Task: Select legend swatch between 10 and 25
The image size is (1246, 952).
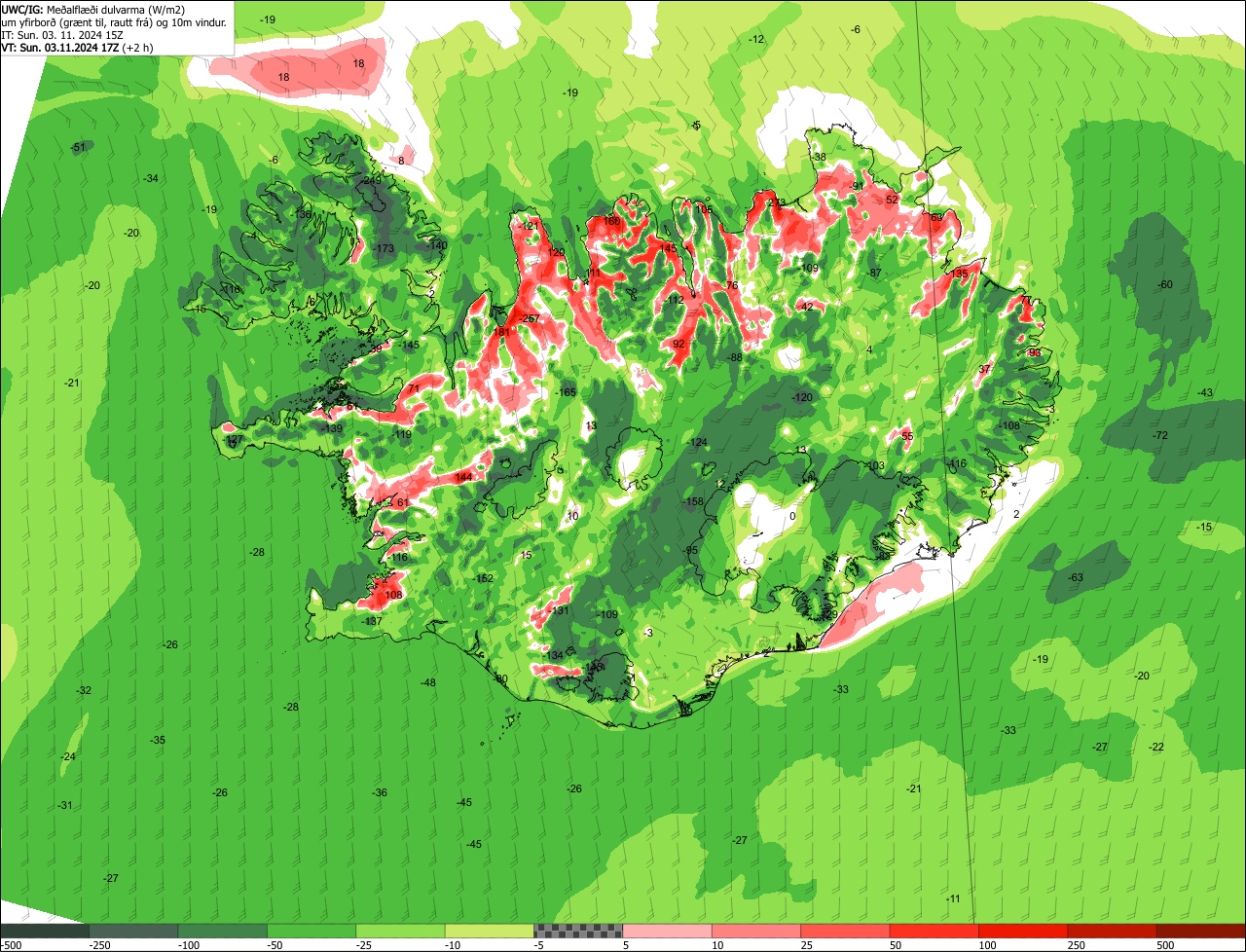Action: pyautogui.click(x=756, y=931)
